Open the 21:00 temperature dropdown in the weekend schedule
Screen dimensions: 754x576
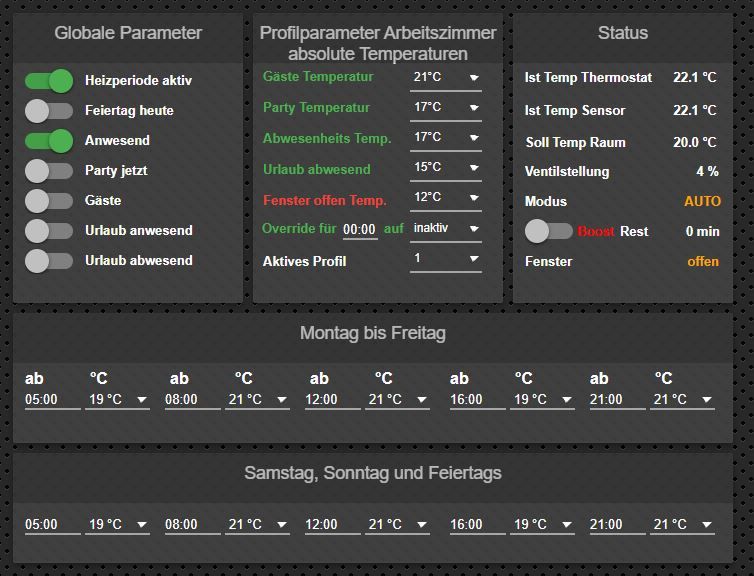(683, 525)
